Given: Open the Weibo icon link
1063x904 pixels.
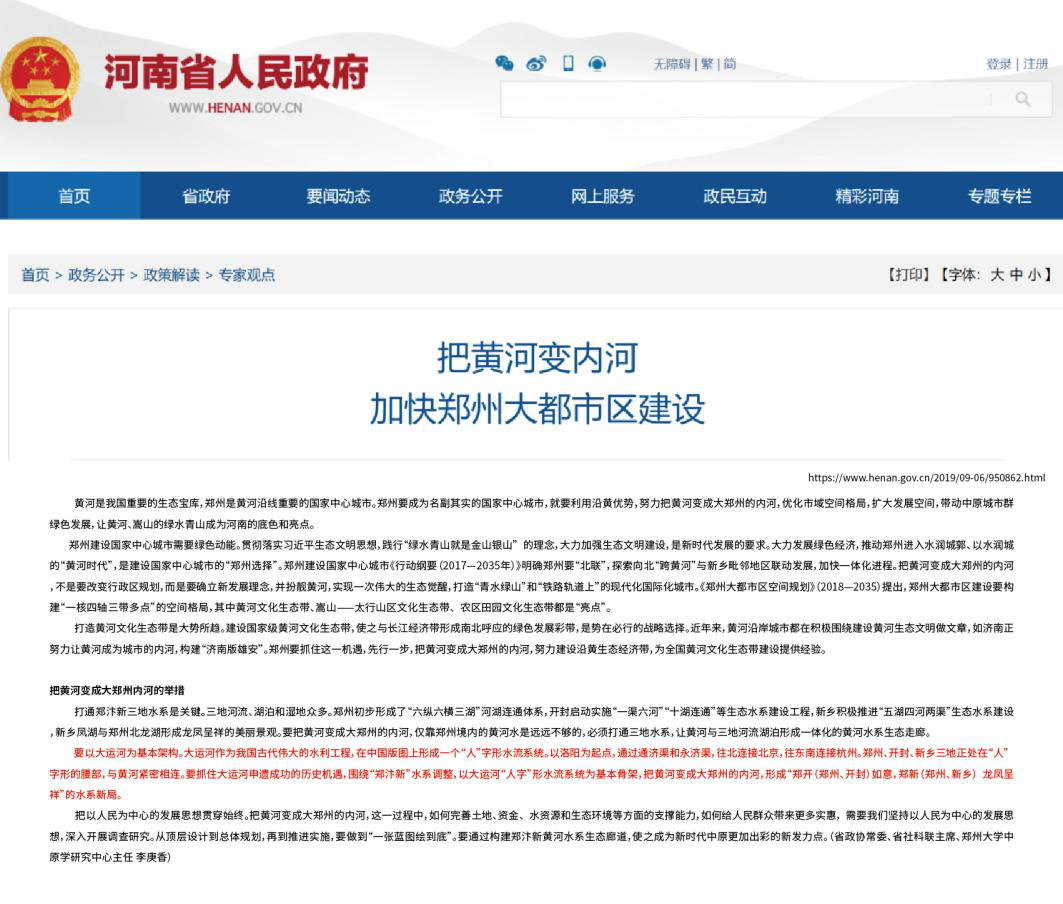Looking at the screenshot, I should 536,64.
